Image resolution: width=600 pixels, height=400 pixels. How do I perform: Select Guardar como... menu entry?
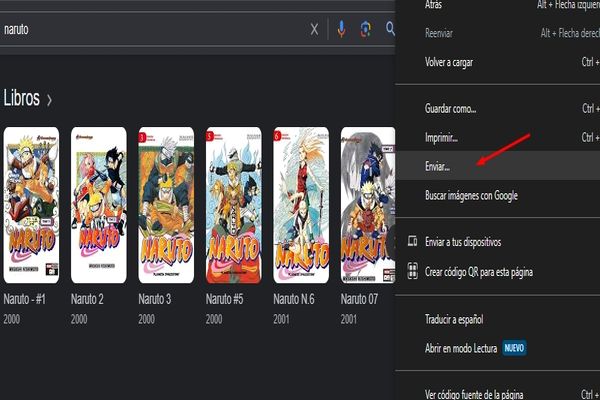(497, 109)
